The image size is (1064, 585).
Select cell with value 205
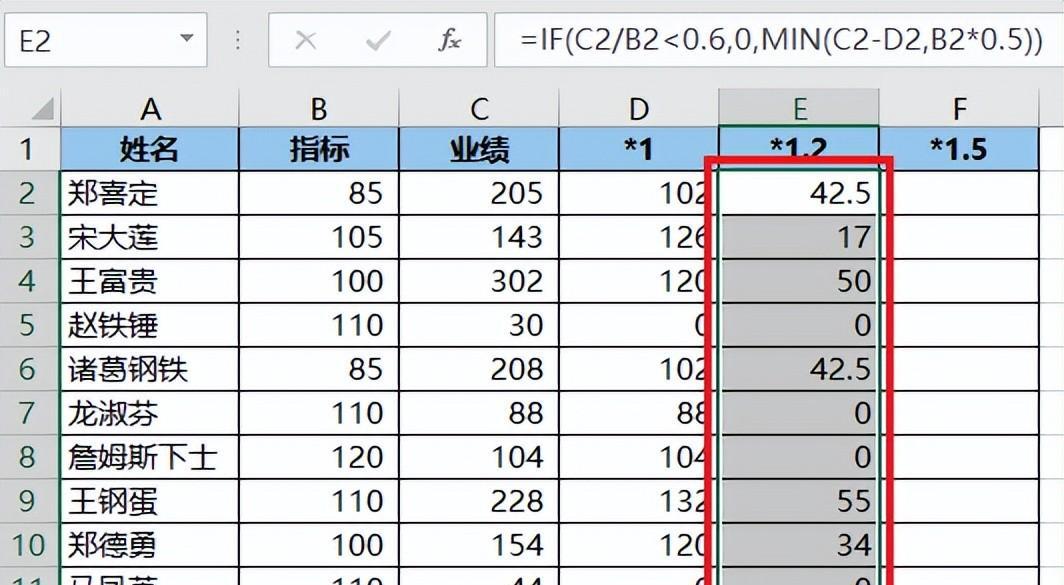(x=479, y=193)
